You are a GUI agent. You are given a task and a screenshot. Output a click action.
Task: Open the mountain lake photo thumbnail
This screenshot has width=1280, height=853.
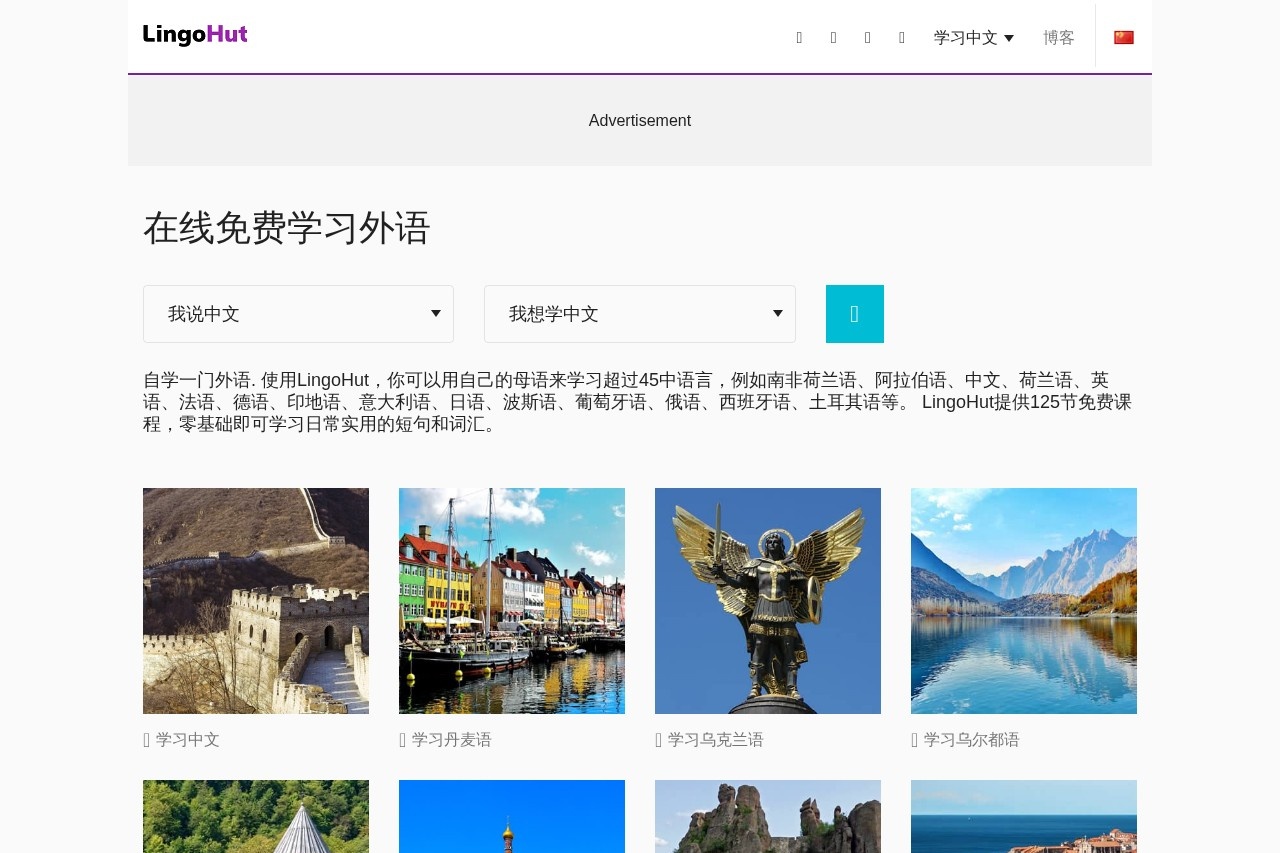pyautogui.click(x=1024, y=601)
